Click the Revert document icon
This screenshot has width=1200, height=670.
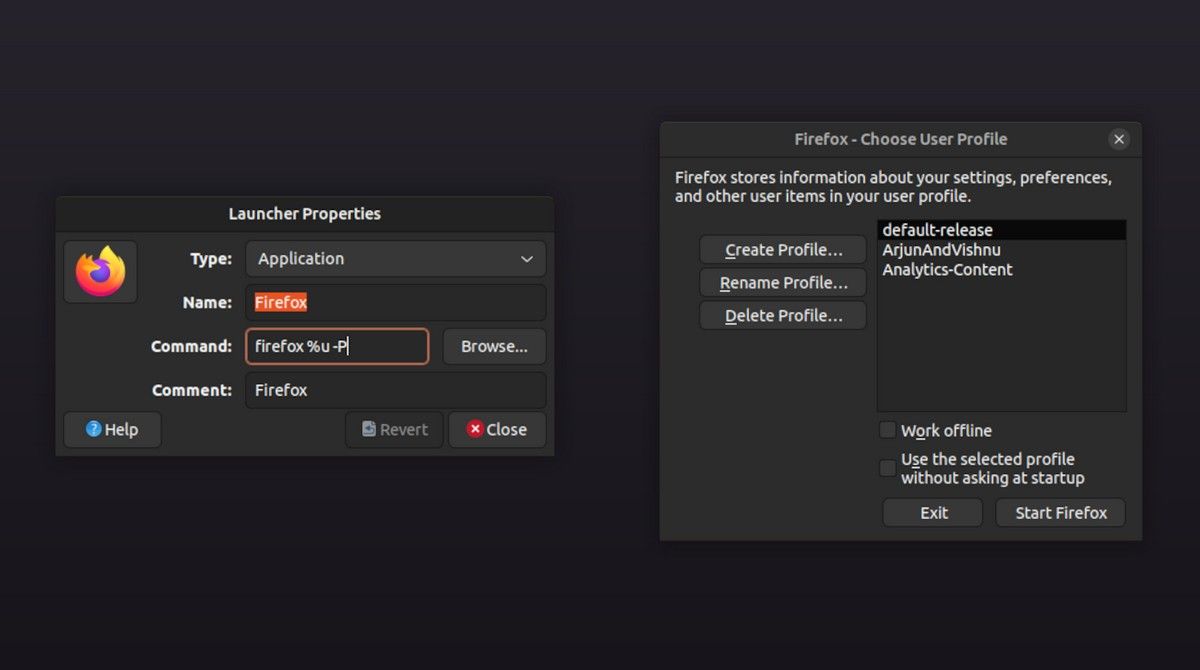click(369, 429)
